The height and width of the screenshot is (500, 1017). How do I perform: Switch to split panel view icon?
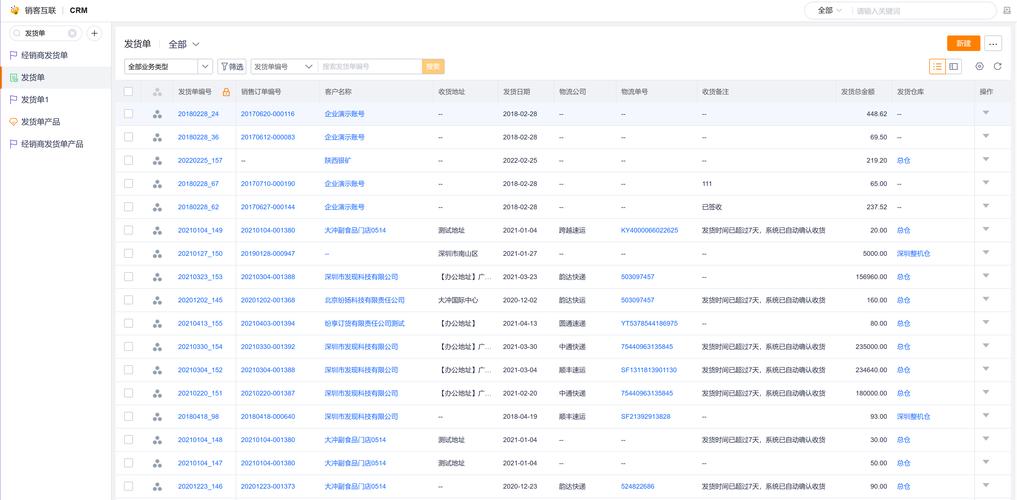click(x=953, y=66)
